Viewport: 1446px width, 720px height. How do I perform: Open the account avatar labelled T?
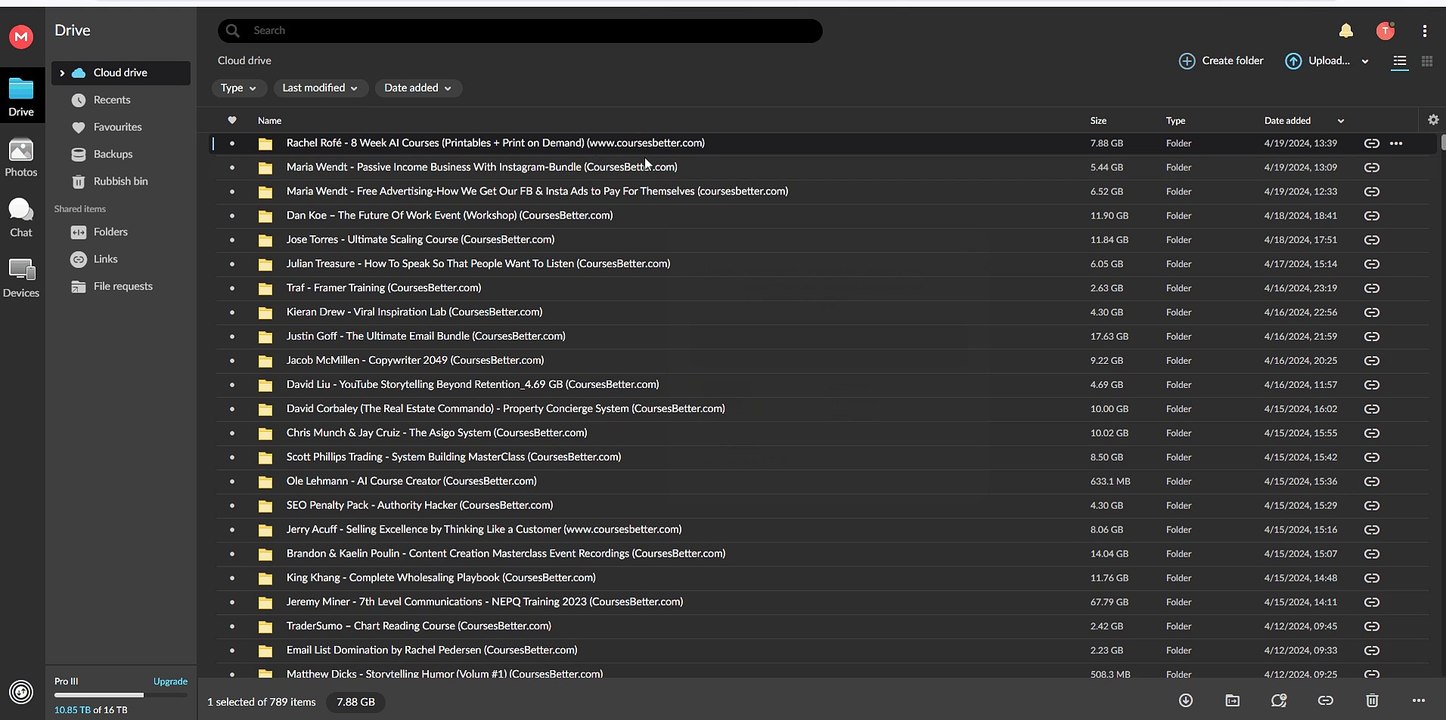(x=1385, y=31)
